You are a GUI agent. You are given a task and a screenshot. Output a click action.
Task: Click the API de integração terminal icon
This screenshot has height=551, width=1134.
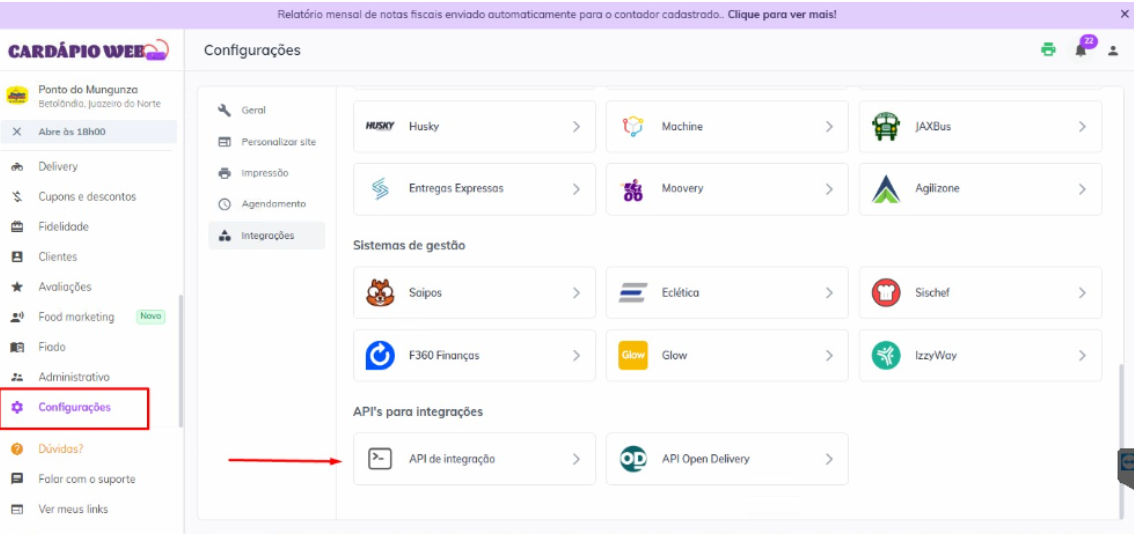coord(380,459)
